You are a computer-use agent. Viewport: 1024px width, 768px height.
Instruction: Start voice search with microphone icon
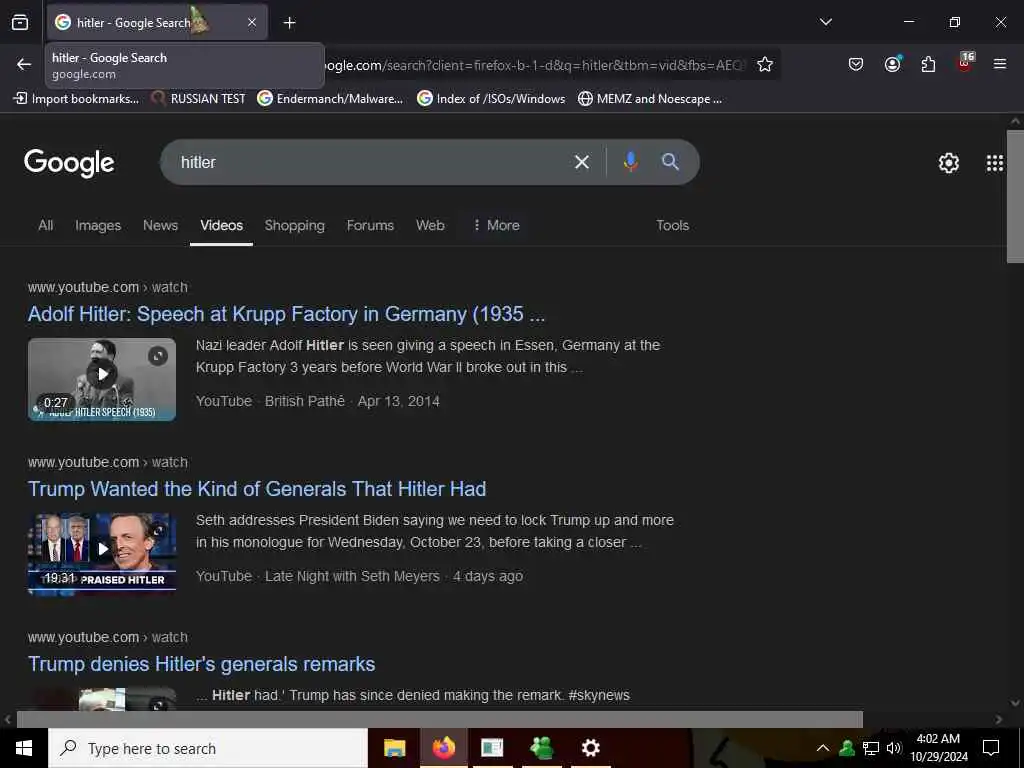[630, 161]
